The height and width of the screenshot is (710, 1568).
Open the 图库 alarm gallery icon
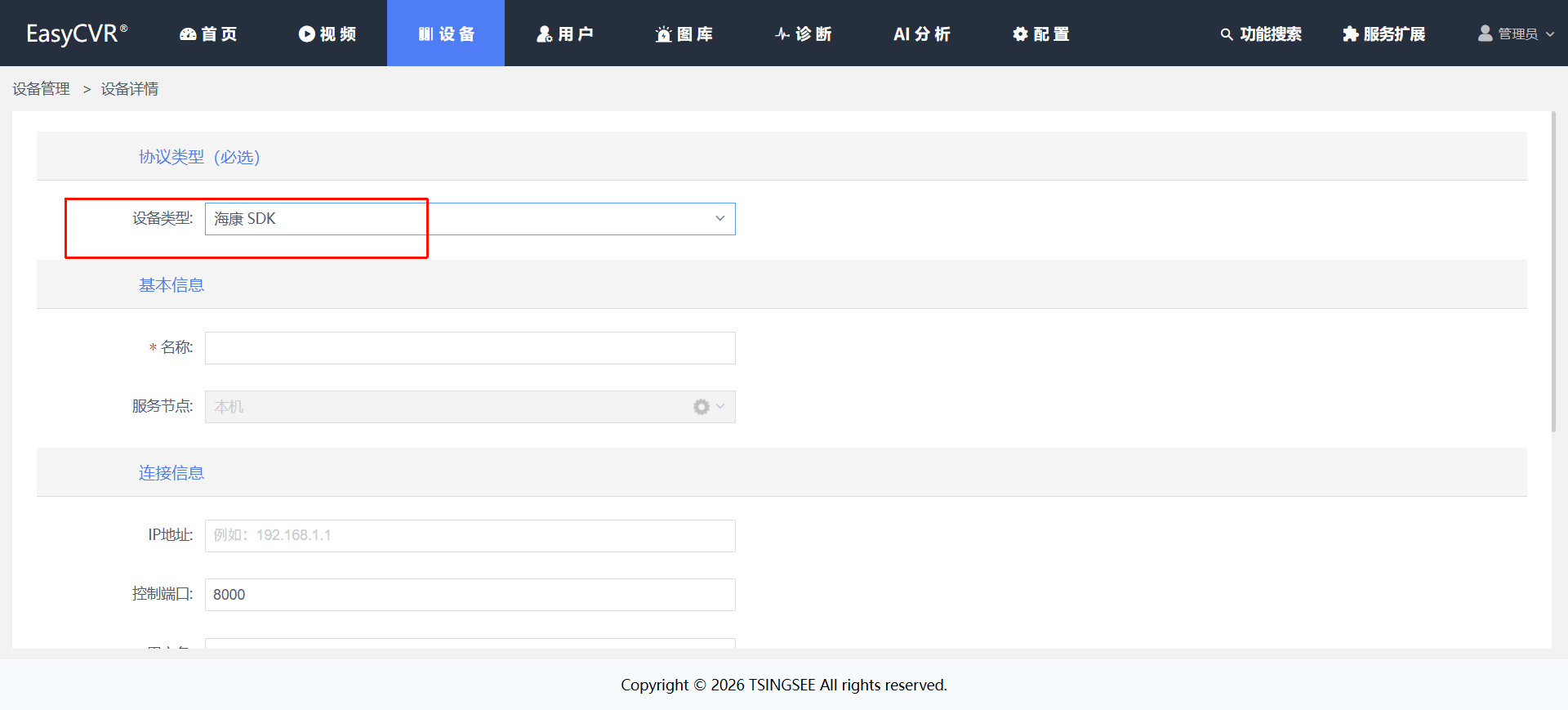tap(663, 34)
